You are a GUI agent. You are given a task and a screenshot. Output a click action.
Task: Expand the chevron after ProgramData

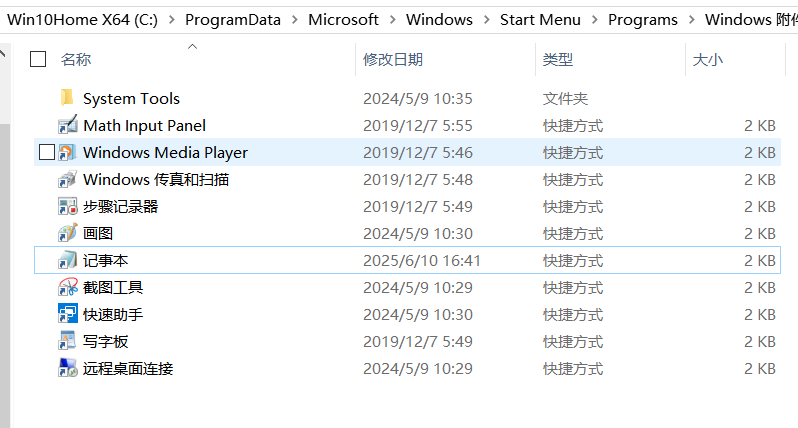(x=295, y=20)
